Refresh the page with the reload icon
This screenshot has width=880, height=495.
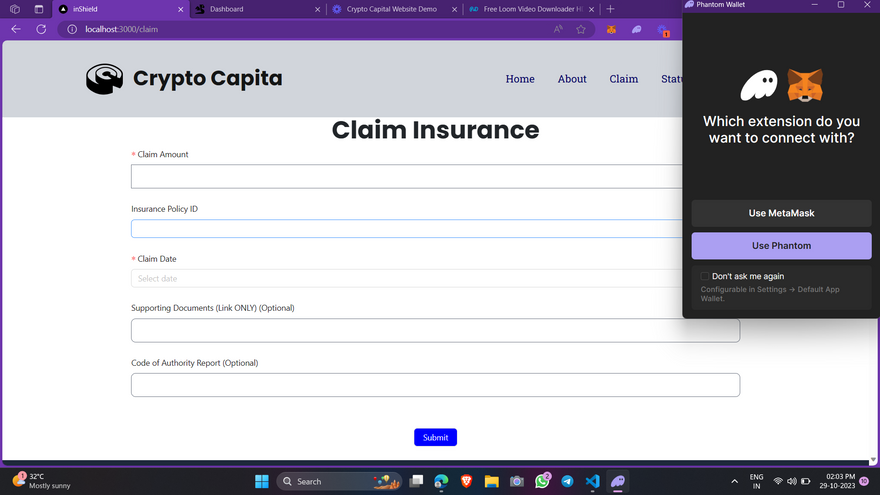41,29
